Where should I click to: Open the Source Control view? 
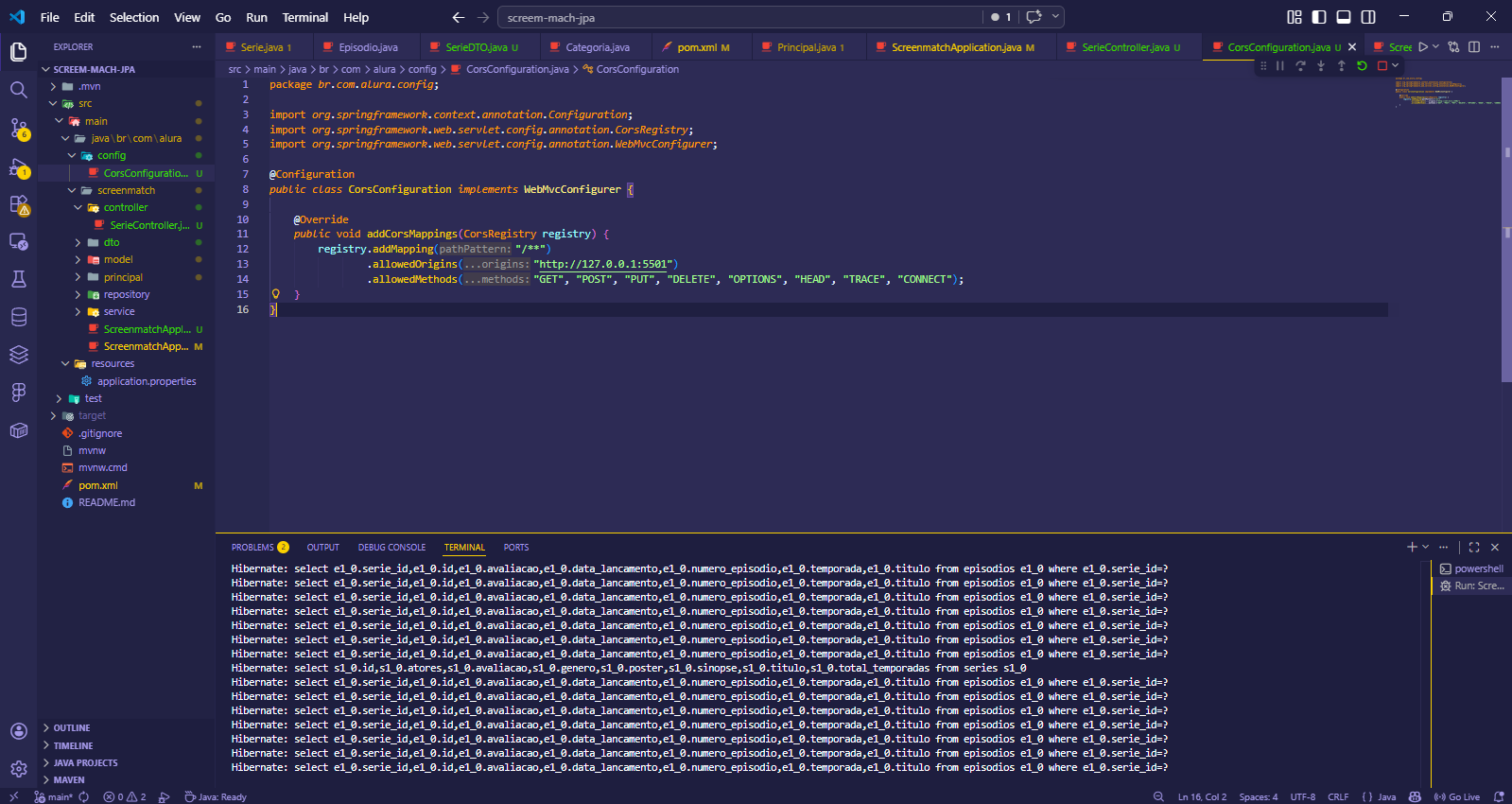click(18, 128)
